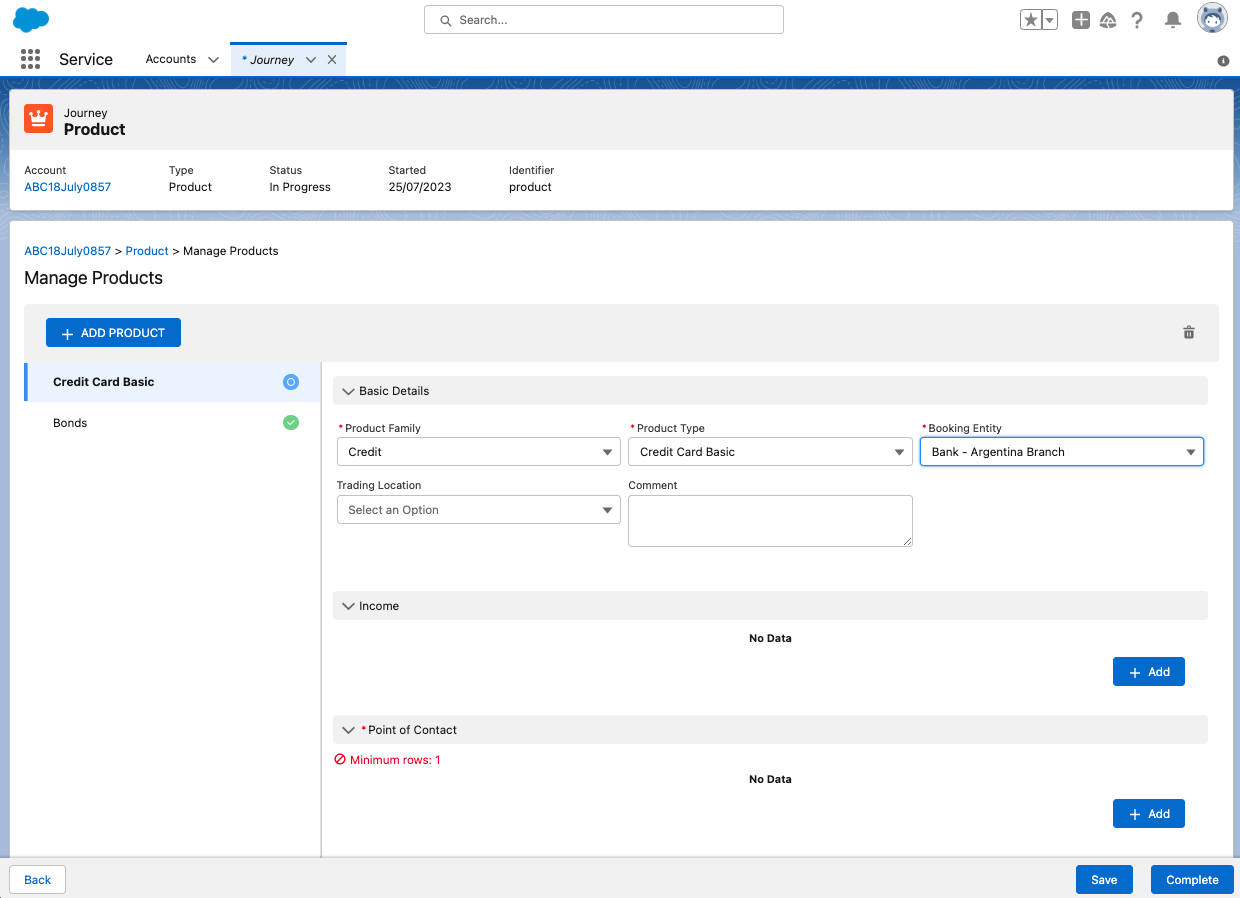View notifications bell icon
1240x898 pixels.
1173,20
